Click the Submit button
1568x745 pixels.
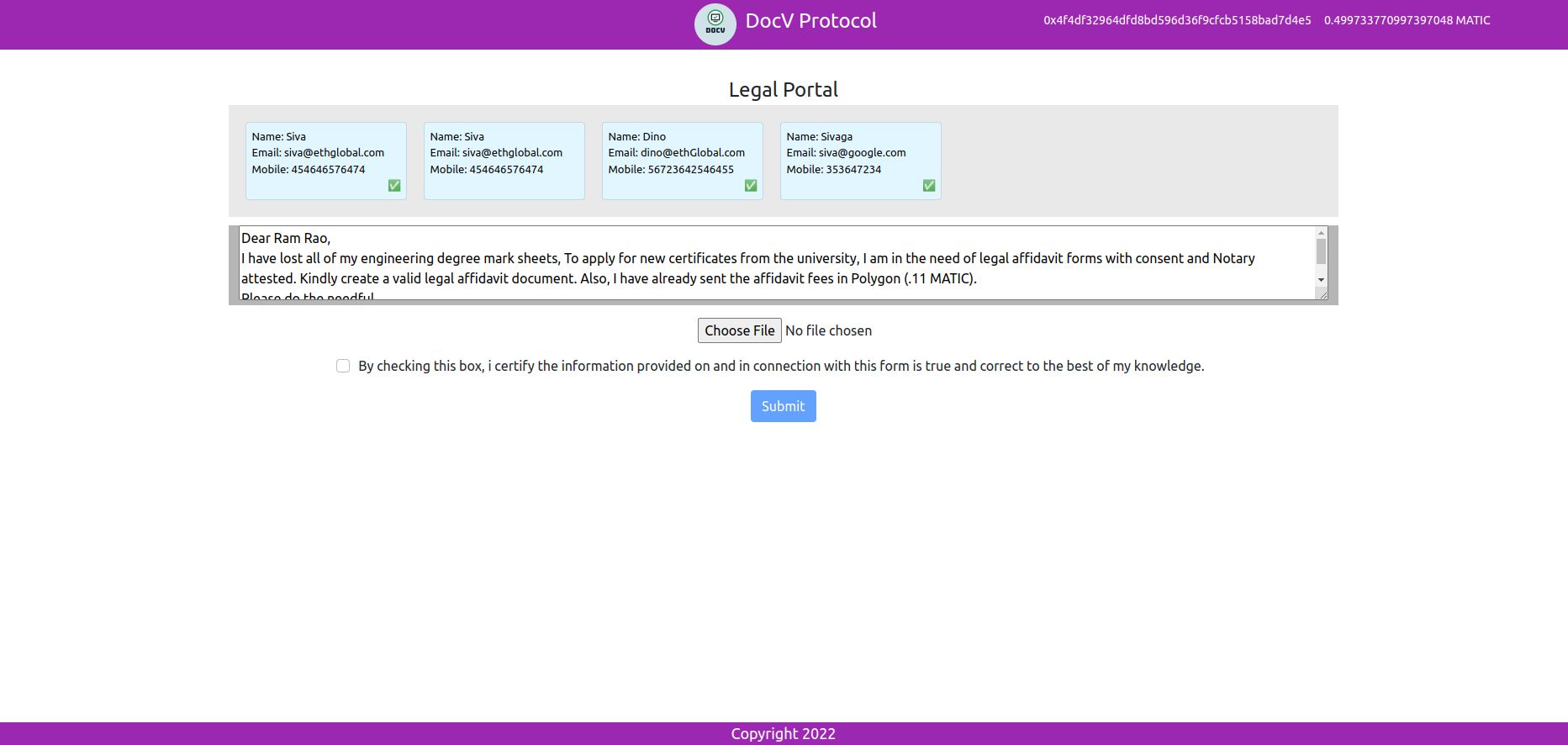(784, 406)
